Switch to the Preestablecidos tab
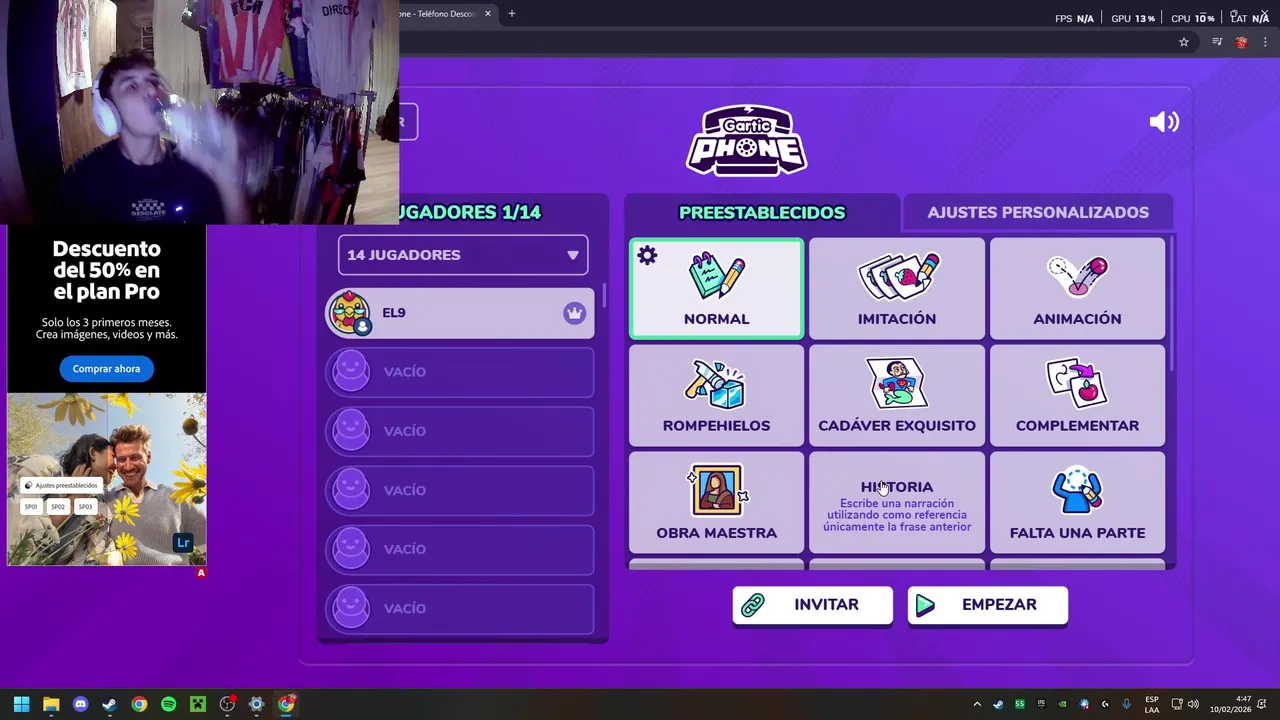Screen dimensions: 1280x720 click(x=762, y=212)
